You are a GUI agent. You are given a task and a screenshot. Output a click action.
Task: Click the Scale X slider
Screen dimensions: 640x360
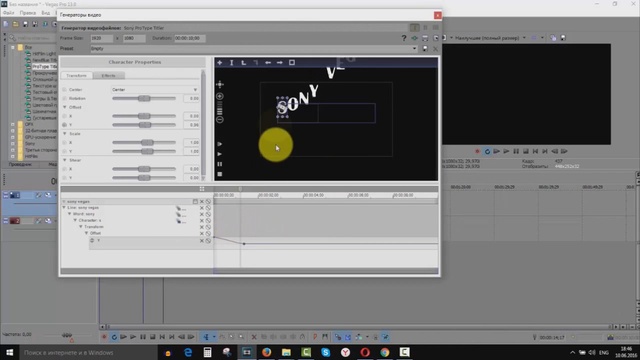pyautogui.click(x=144, y=142)
